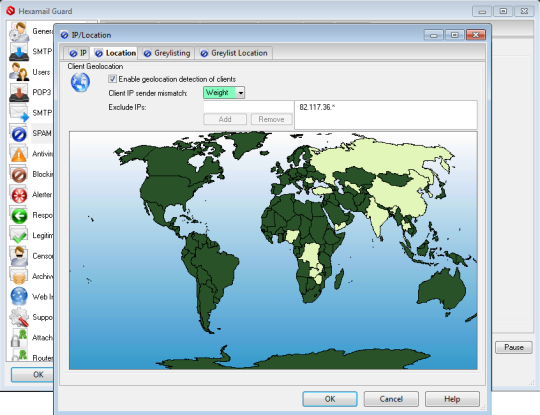
Task: Click the Pause button in Hexamail Guard window
Action: (x=514, y=347)
